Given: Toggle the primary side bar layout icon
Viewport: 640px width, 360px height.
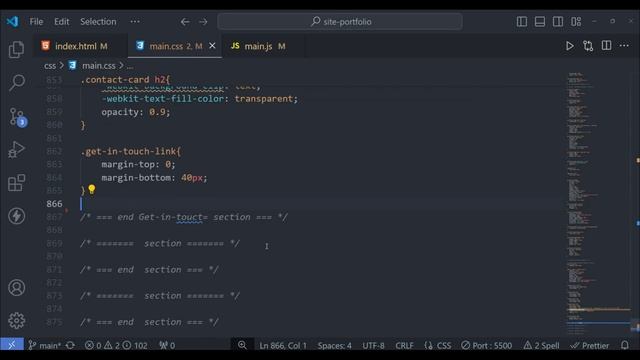Looking at the screenshot, I should (522, 21).
